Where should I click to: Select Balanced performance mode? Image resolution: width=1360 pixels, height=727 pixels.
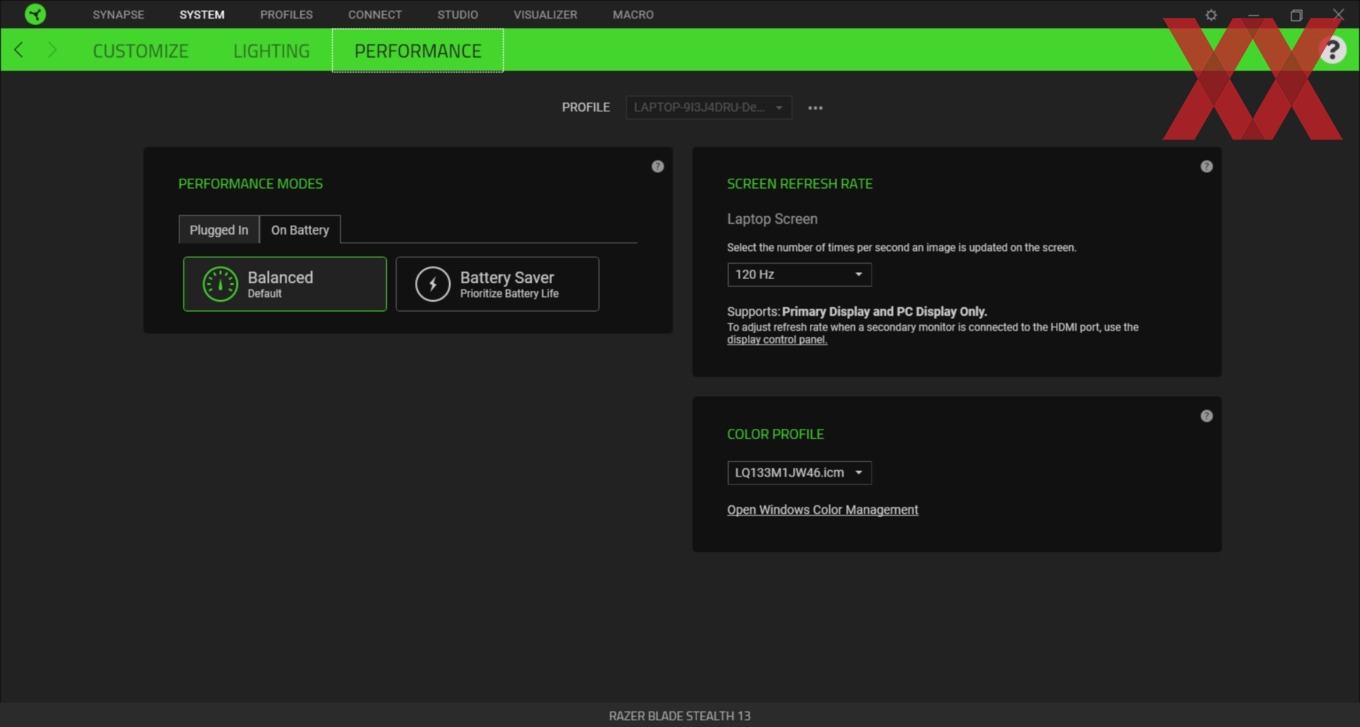[285, 284]
